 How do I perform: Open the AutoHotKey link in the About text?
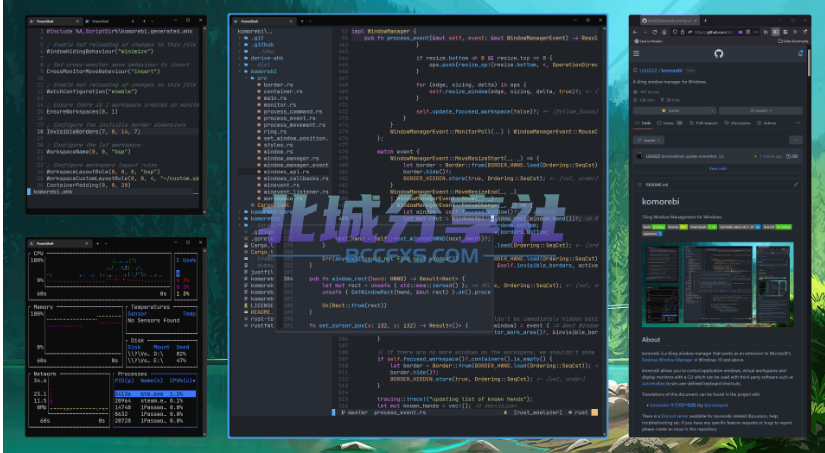tap(655, 384)
